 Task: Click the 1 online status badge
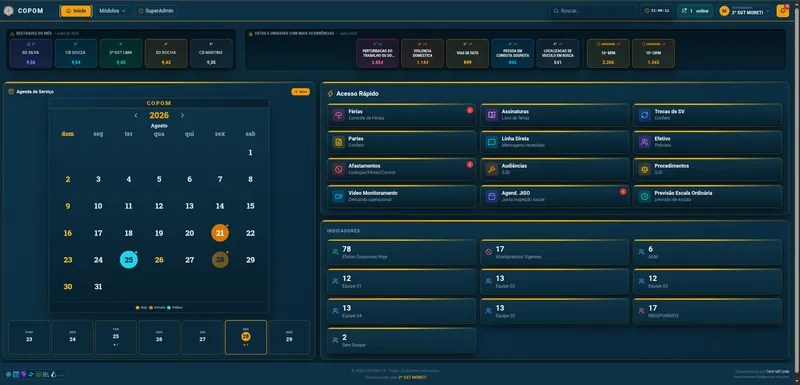coord(695,11)
